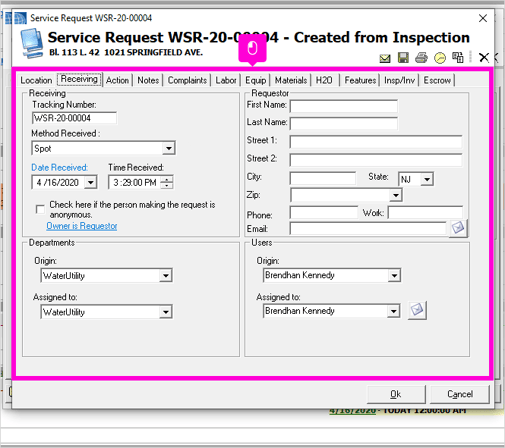Expand the Method Received dropdown
505x448 pixels.
[169, 148]
